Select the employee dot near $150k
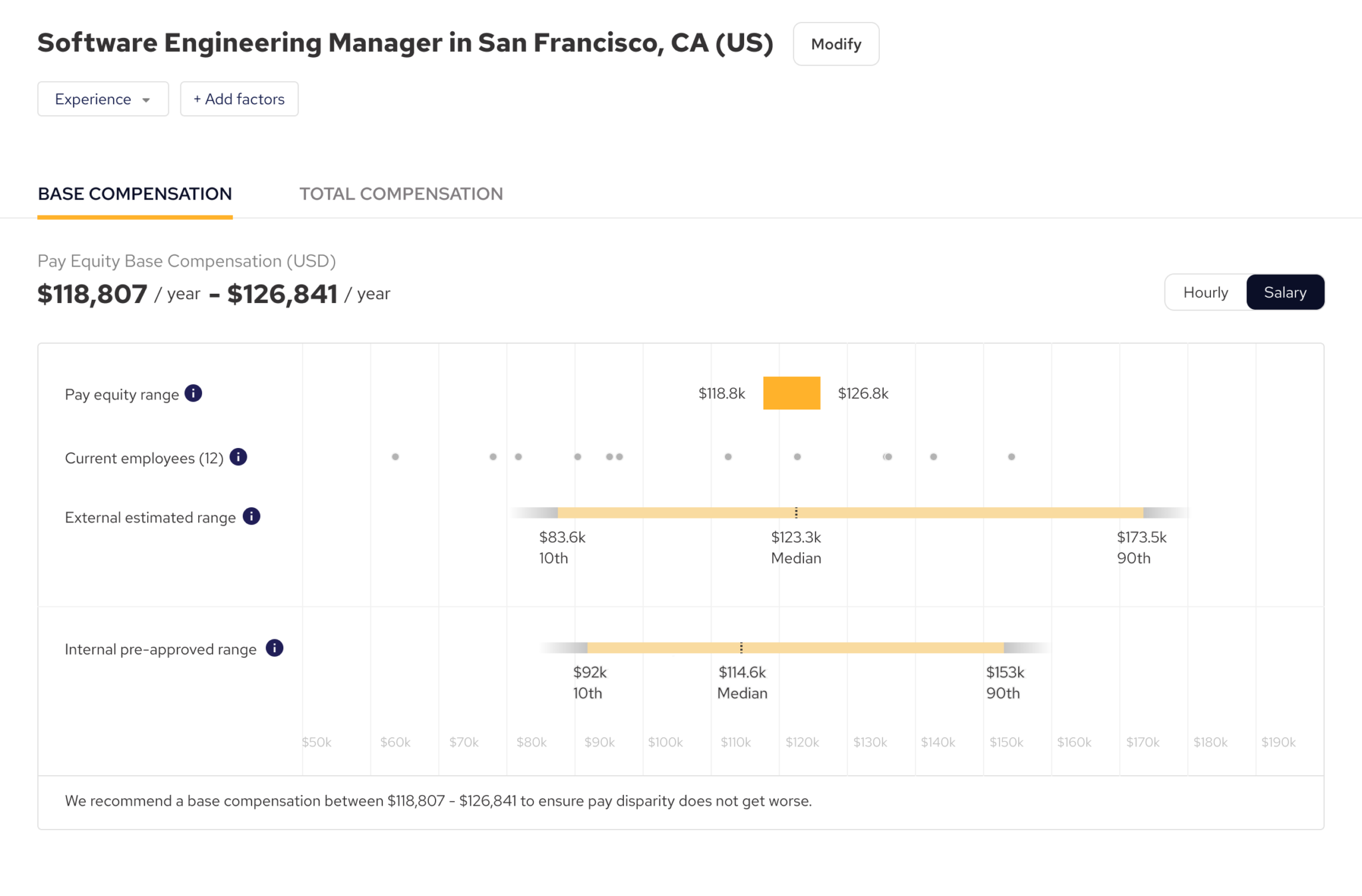This screenshot has width=1362, height=896. (1010, 457)
